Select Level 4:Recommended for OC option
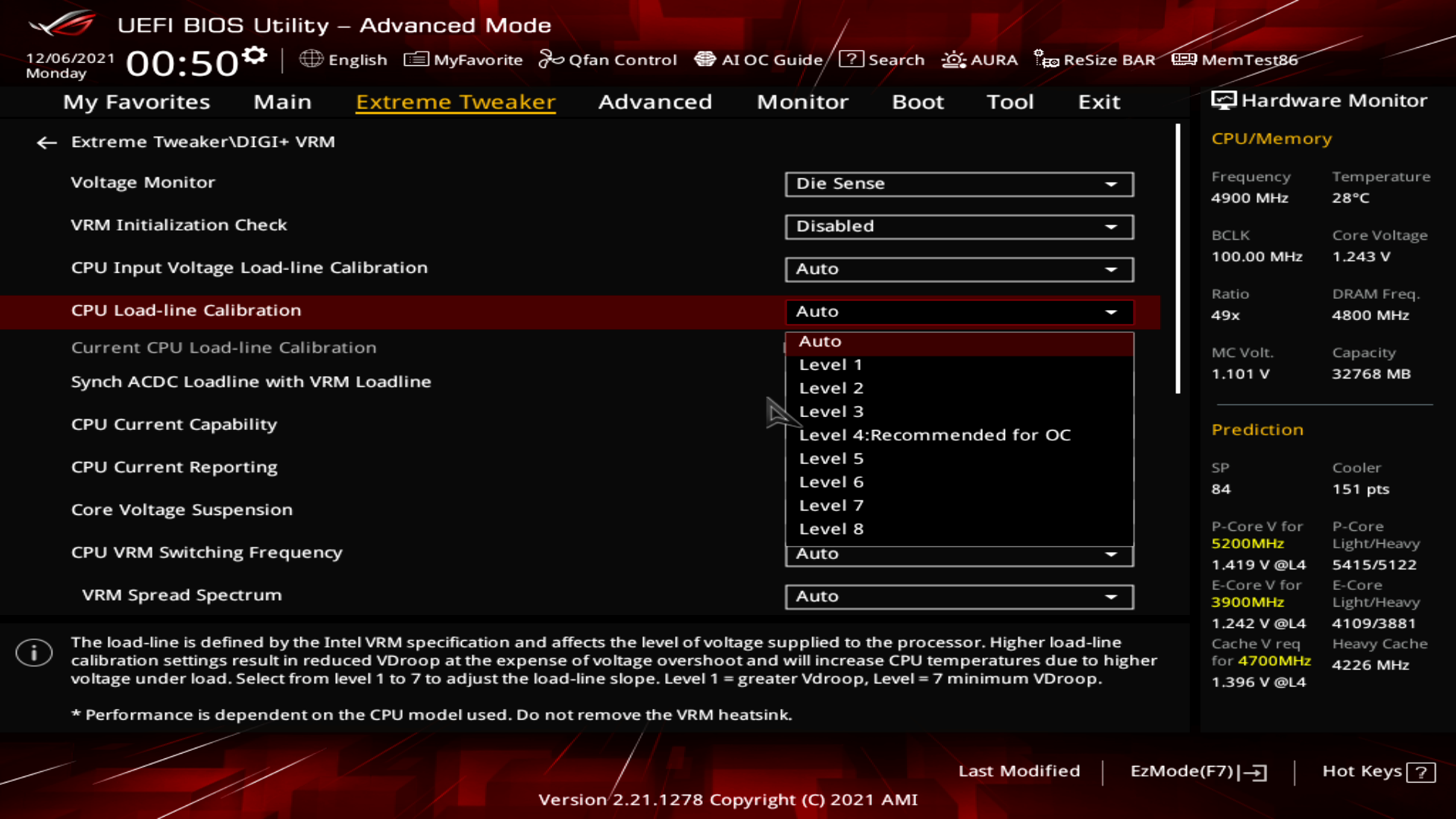Image resolution: width=1456 pixels, height=819 pixels. [934, 435]
